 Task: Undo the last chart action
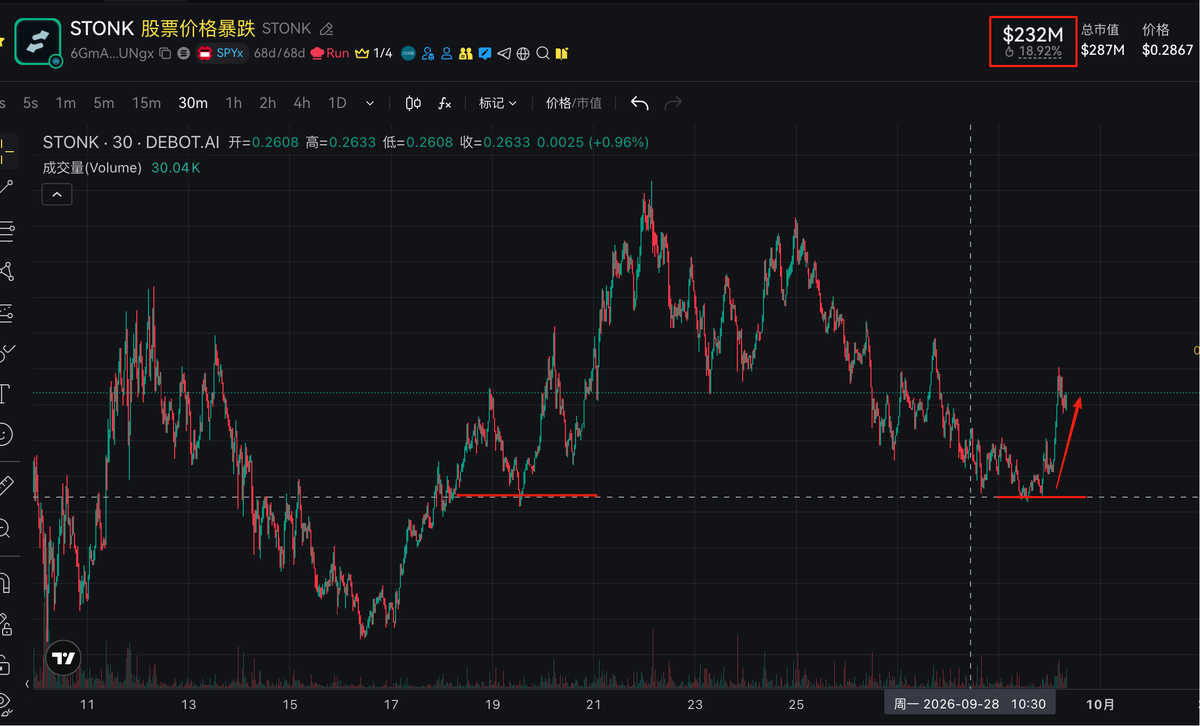coord(640,103)
